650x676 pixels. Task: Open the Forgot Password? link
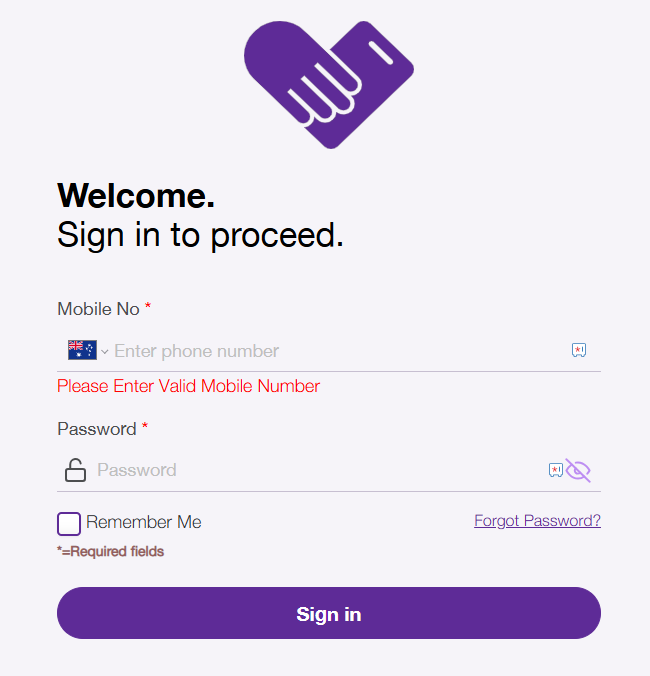pyautogui.click(x=538, y=521)
